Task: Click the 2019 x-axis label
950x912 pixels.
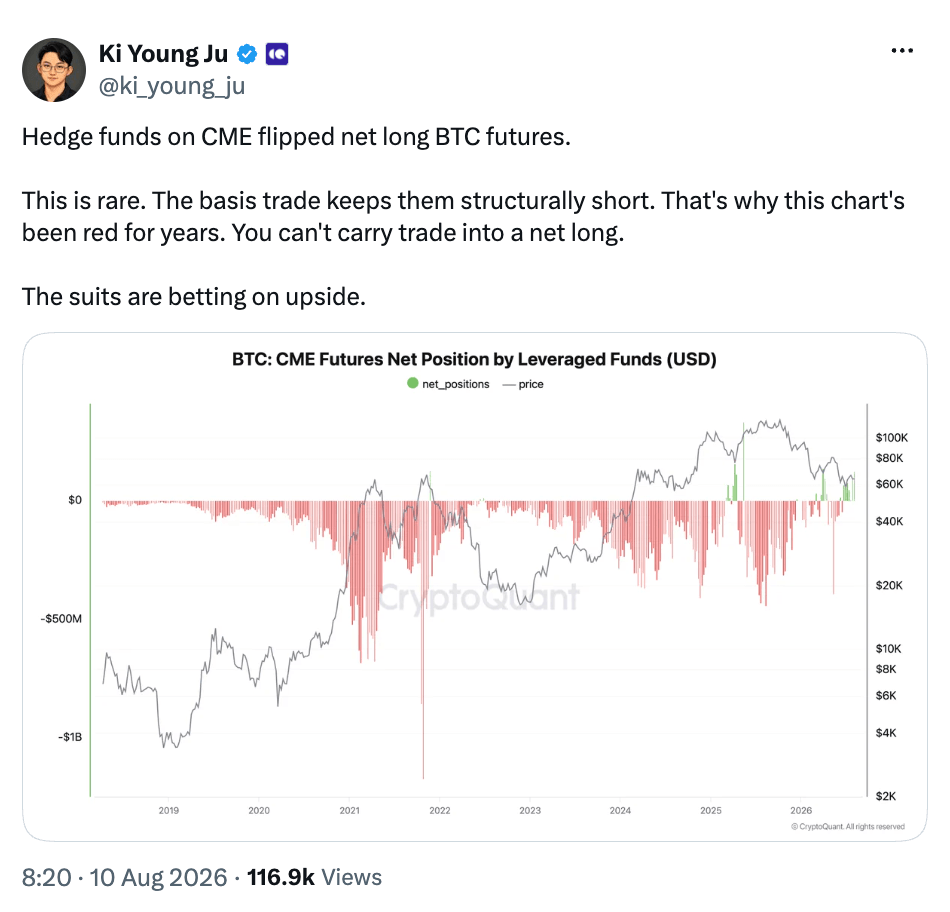Action: (168, 810)
